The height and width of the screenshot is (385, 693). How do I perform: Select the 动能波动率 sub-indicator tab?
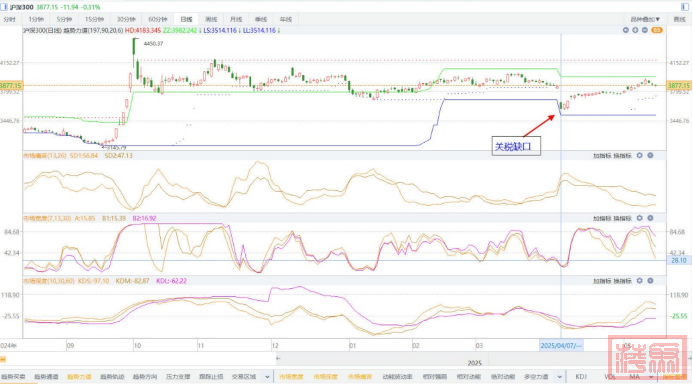[397, 377]
